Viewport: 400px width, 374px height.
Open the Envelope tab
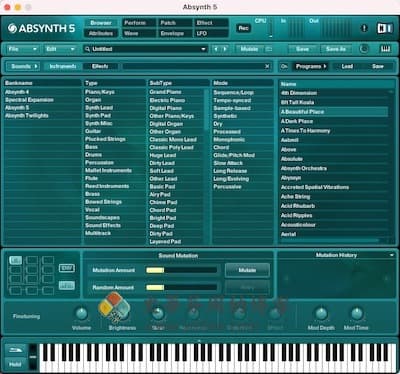[174, 33]
